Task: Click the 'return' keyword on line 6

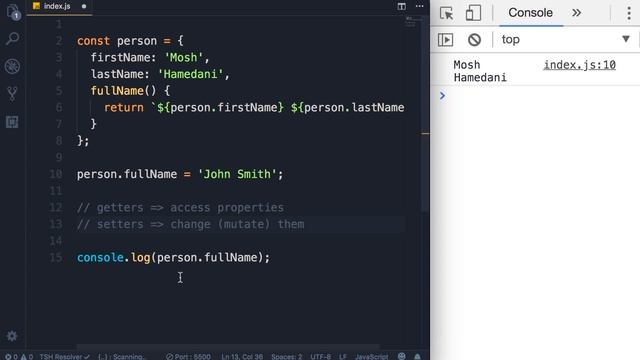Action: click(124, 107)
